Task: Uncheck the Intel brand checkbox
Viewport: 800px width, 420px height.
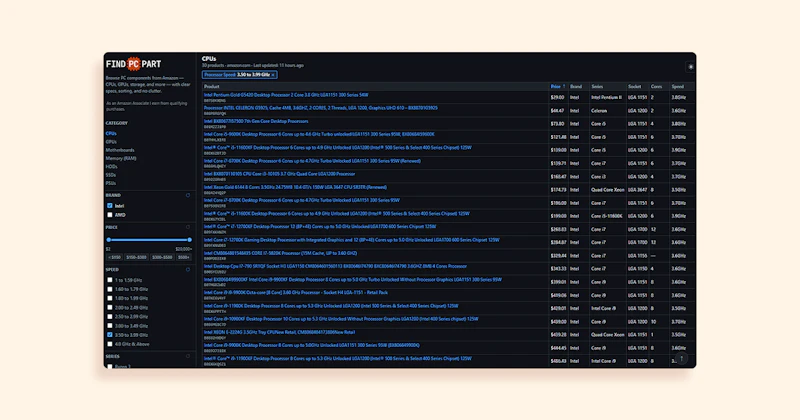Action: [110, 206]
